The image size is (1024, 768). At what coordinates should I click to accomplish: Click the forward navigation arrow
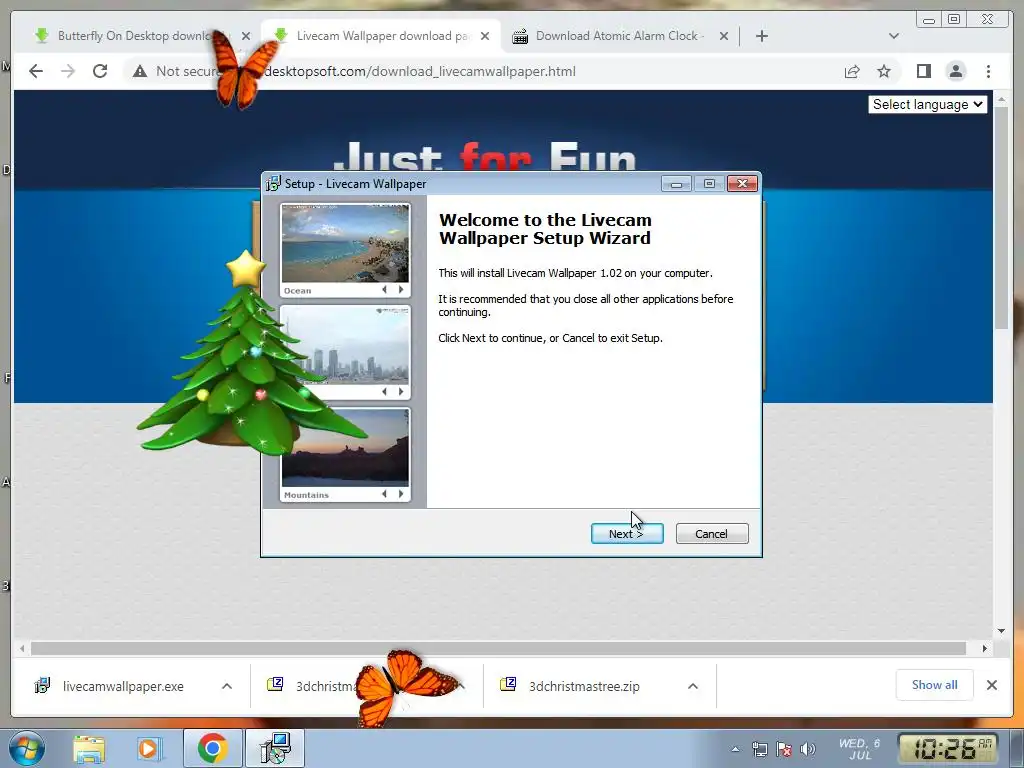pos(68,71)
